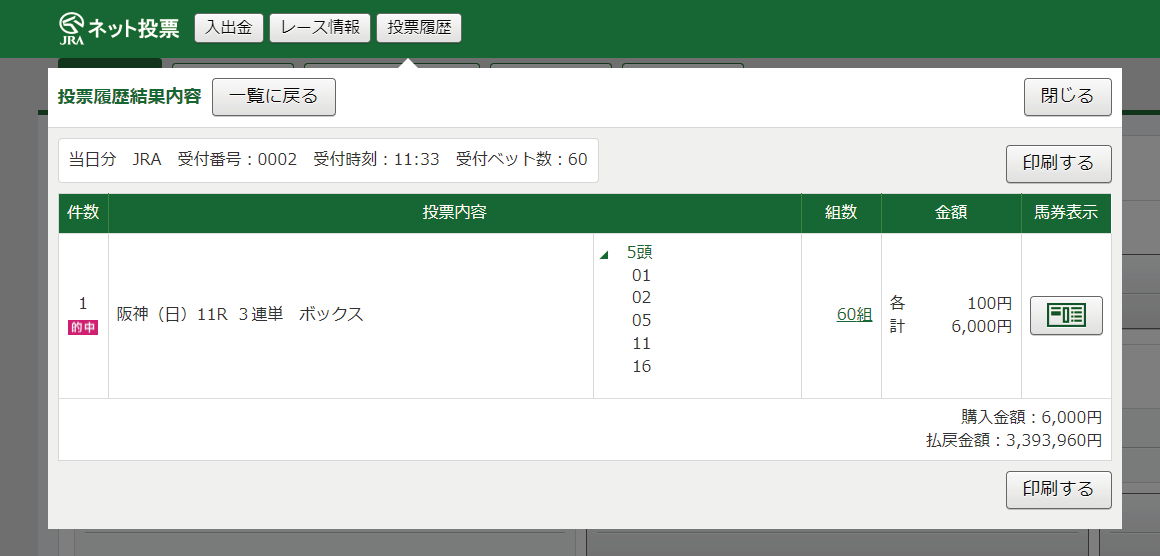
Task: Click the upper 印刷する button
Action: click(x=1058, y=163)
